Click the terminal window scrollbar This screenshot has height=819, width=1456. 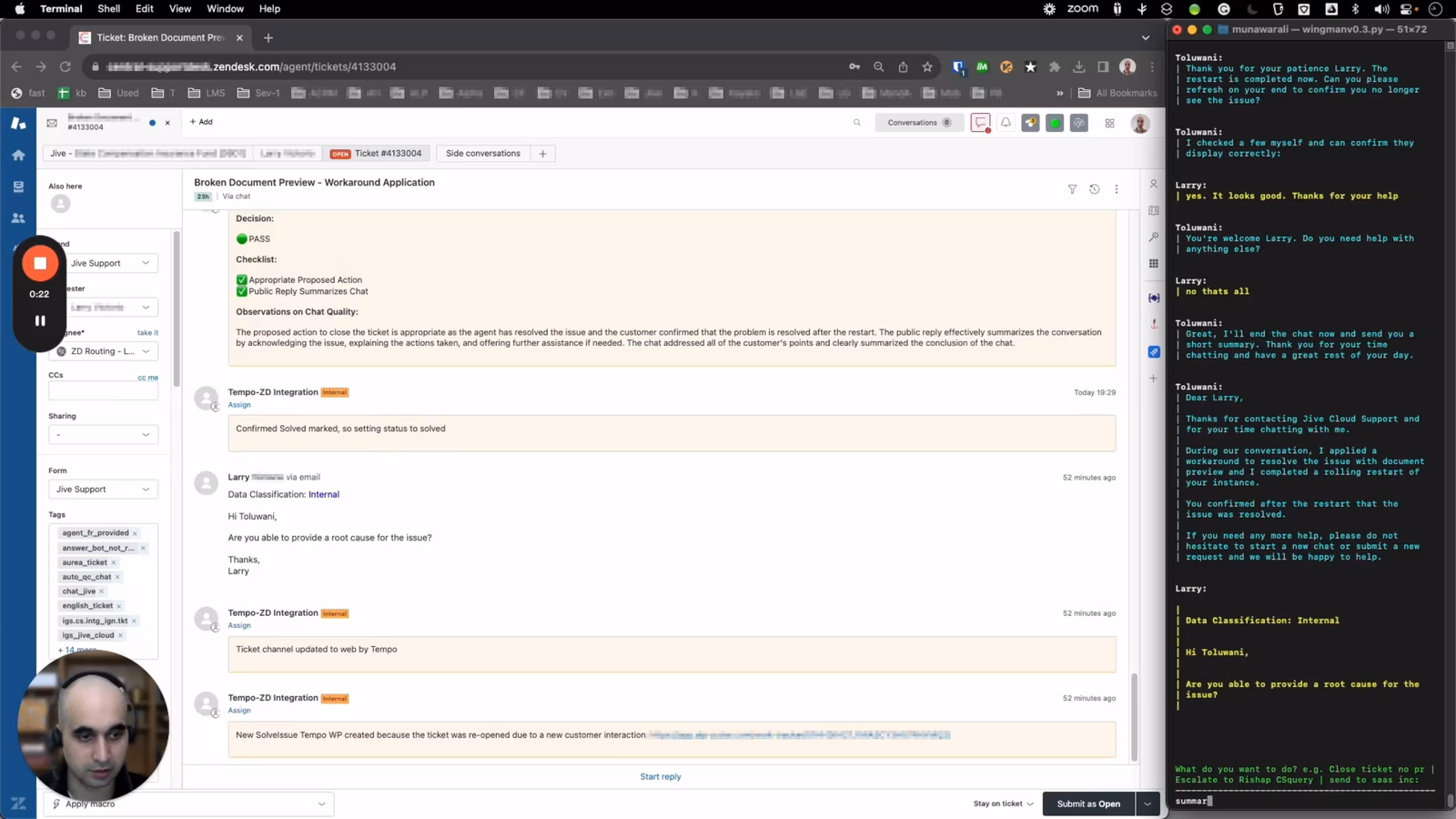click(1450, 801)
